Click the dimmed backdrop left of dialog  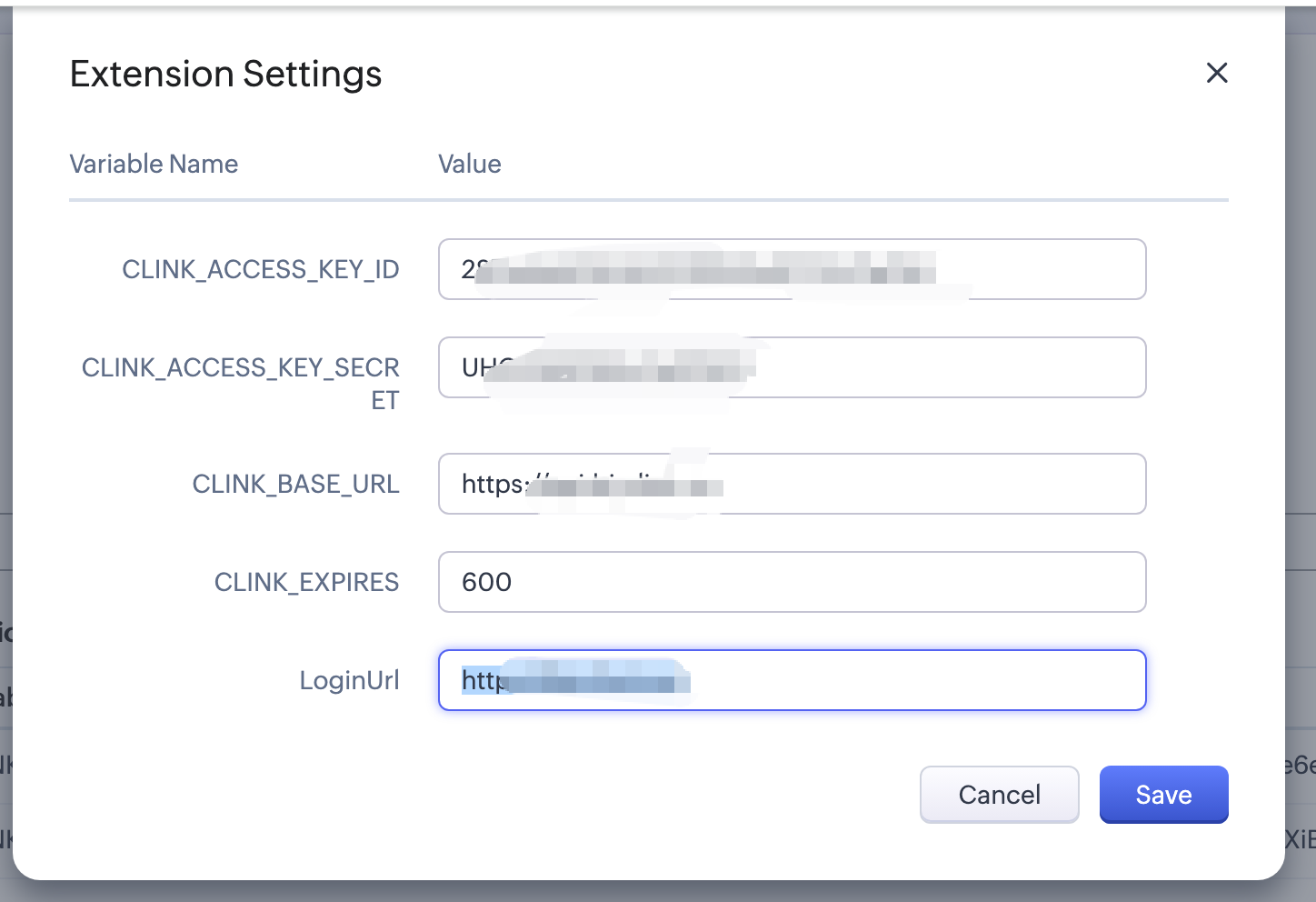click(5, 364)
